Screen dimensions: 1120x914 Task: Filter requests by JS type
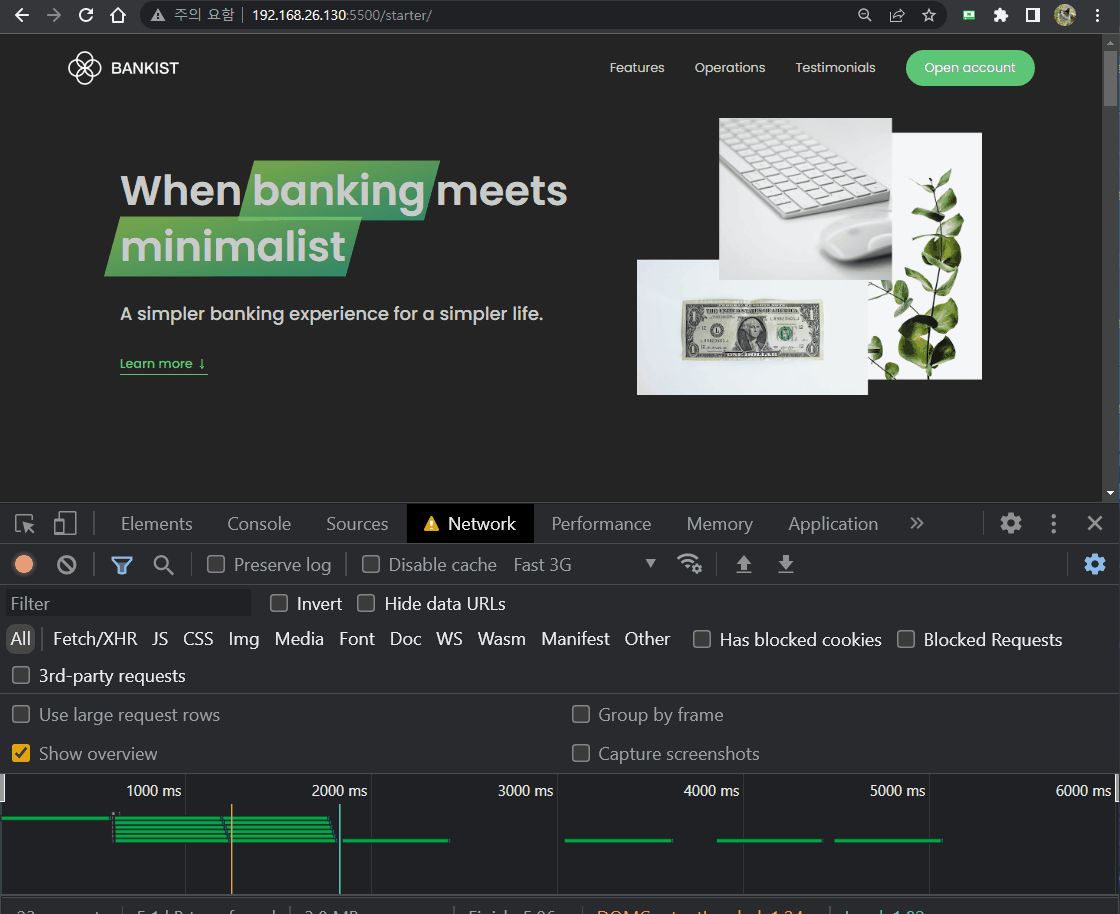[x=160, y=639]
